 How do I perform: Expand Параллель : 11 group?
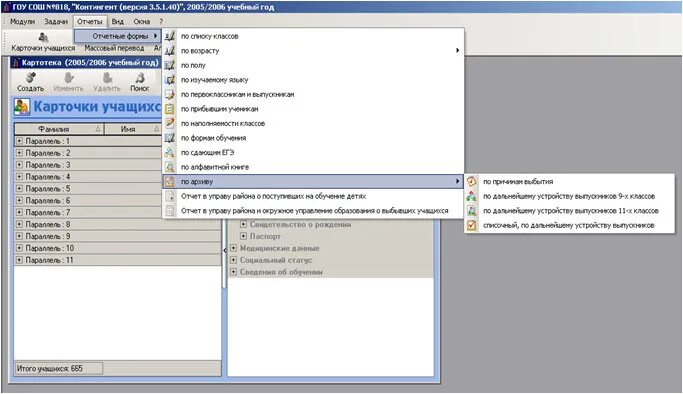[19, 260]
